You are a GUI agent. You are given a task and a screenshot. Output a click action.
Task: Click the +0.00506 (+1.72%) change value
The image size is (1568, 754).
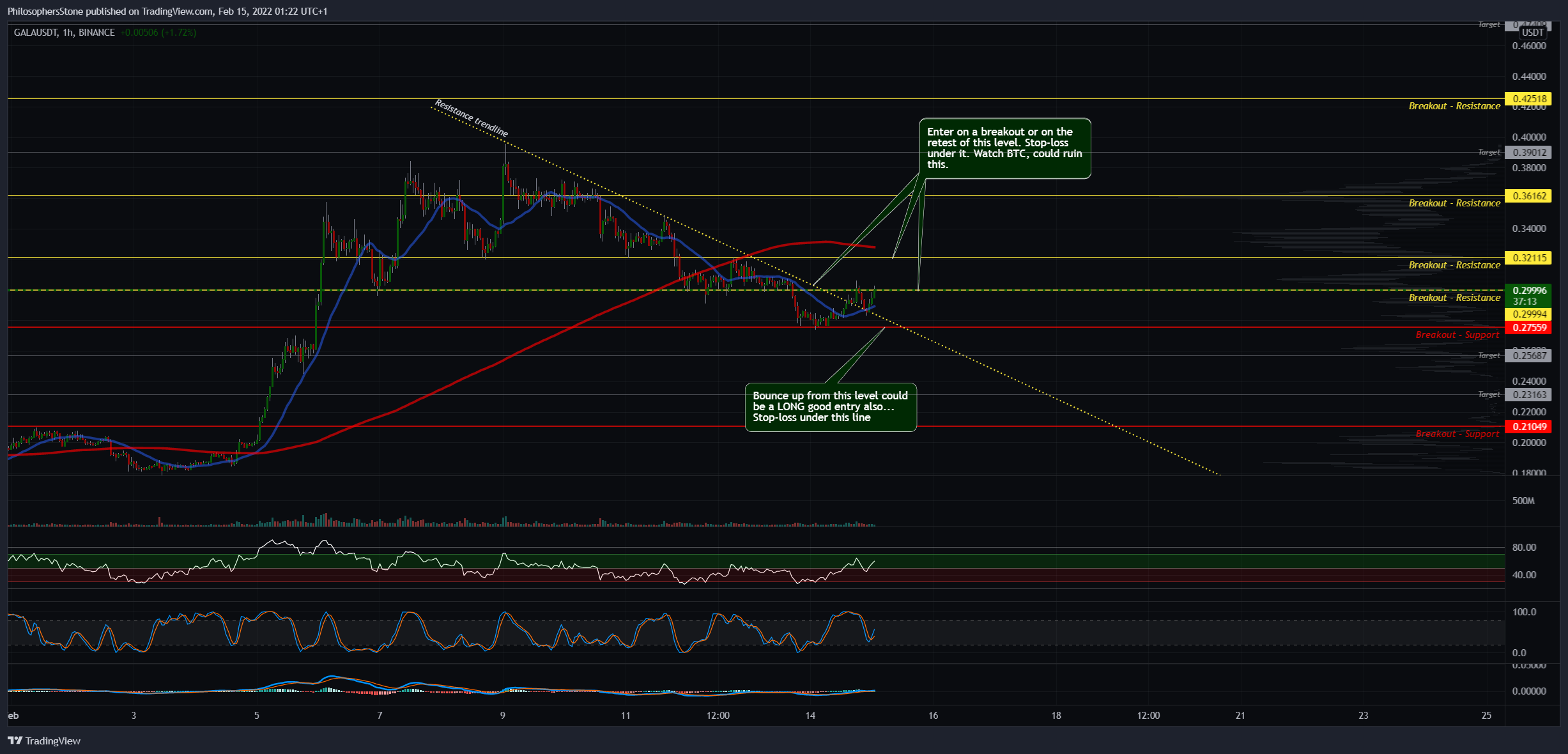[x=158, y=33]
